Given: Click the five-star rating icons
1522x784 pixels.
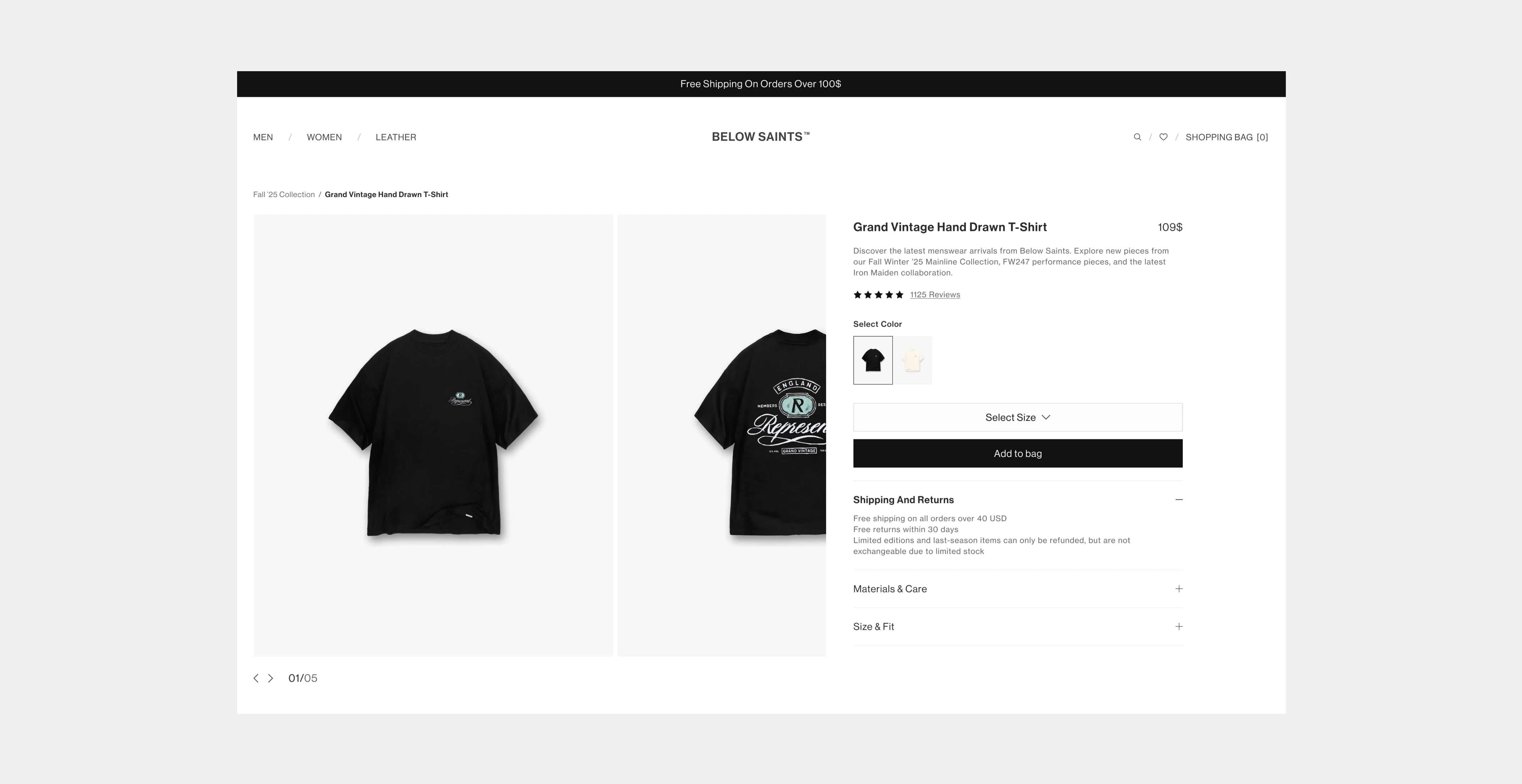Looking at the screenshot, I should 878,295.
